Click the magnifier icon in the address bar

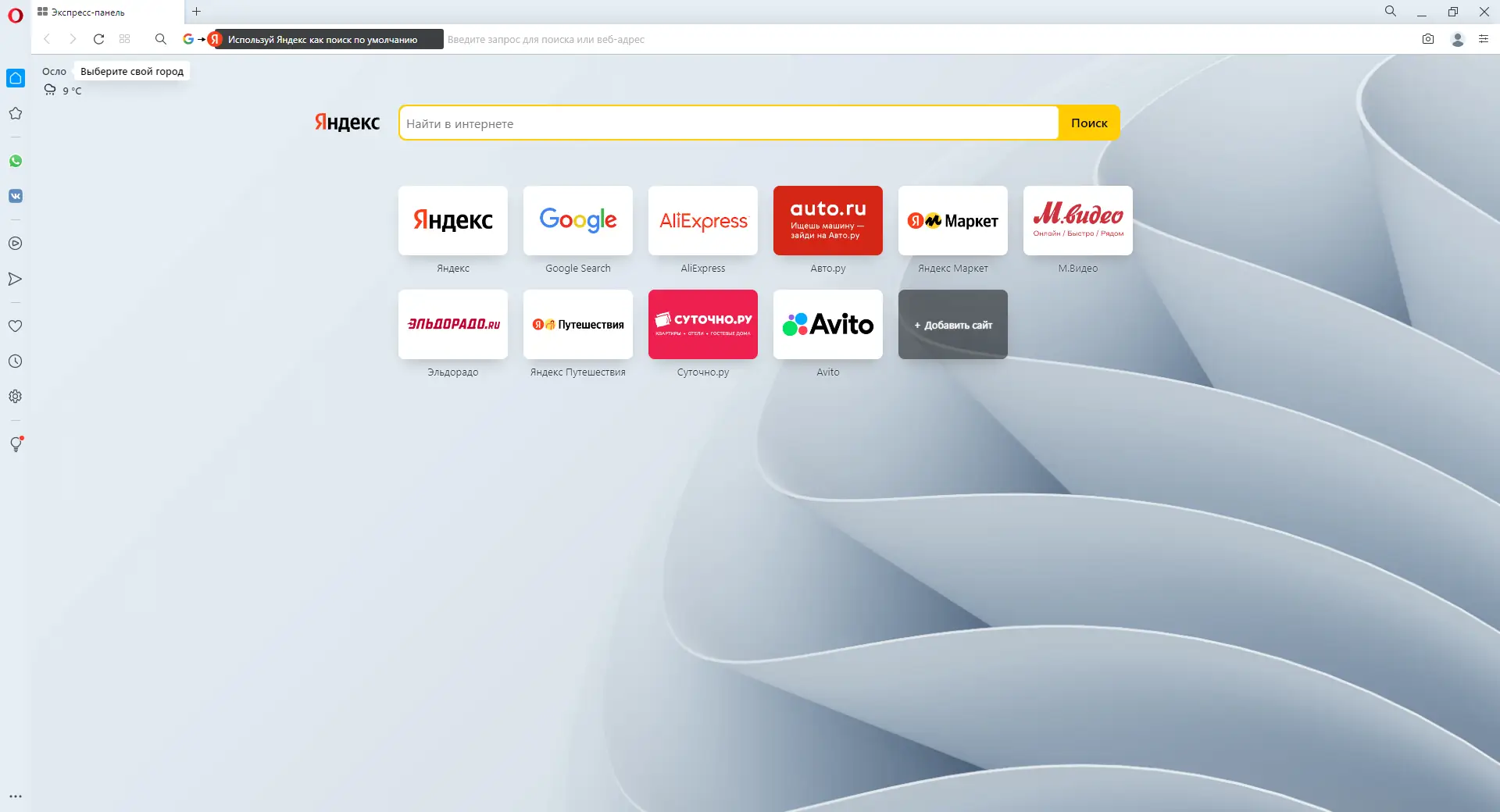point(161,39)
